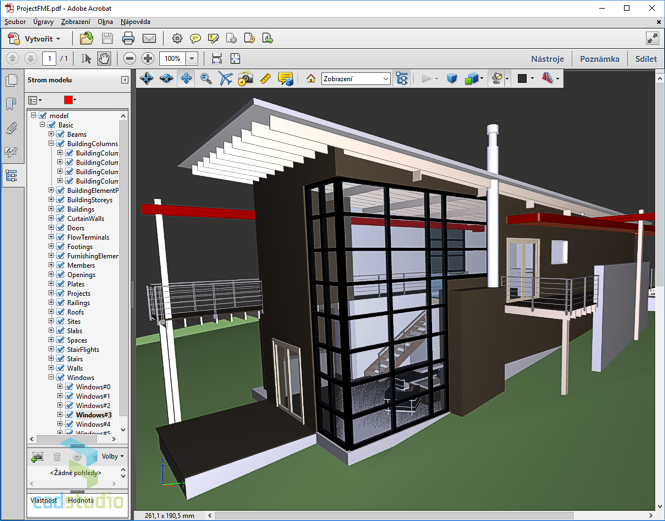
Task: Toggle the Doors checkbox off
Action: tap(60, 228)
